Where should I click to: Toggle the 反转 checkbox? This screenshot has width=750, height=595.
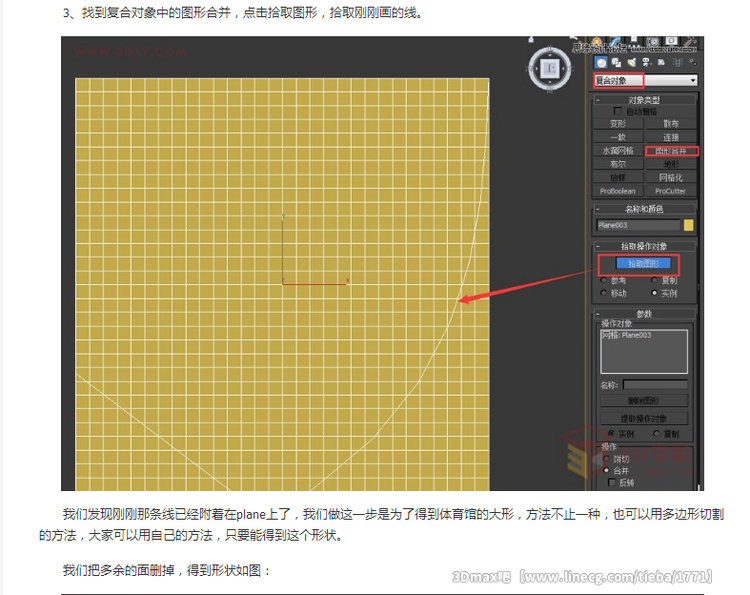(612, 482)
